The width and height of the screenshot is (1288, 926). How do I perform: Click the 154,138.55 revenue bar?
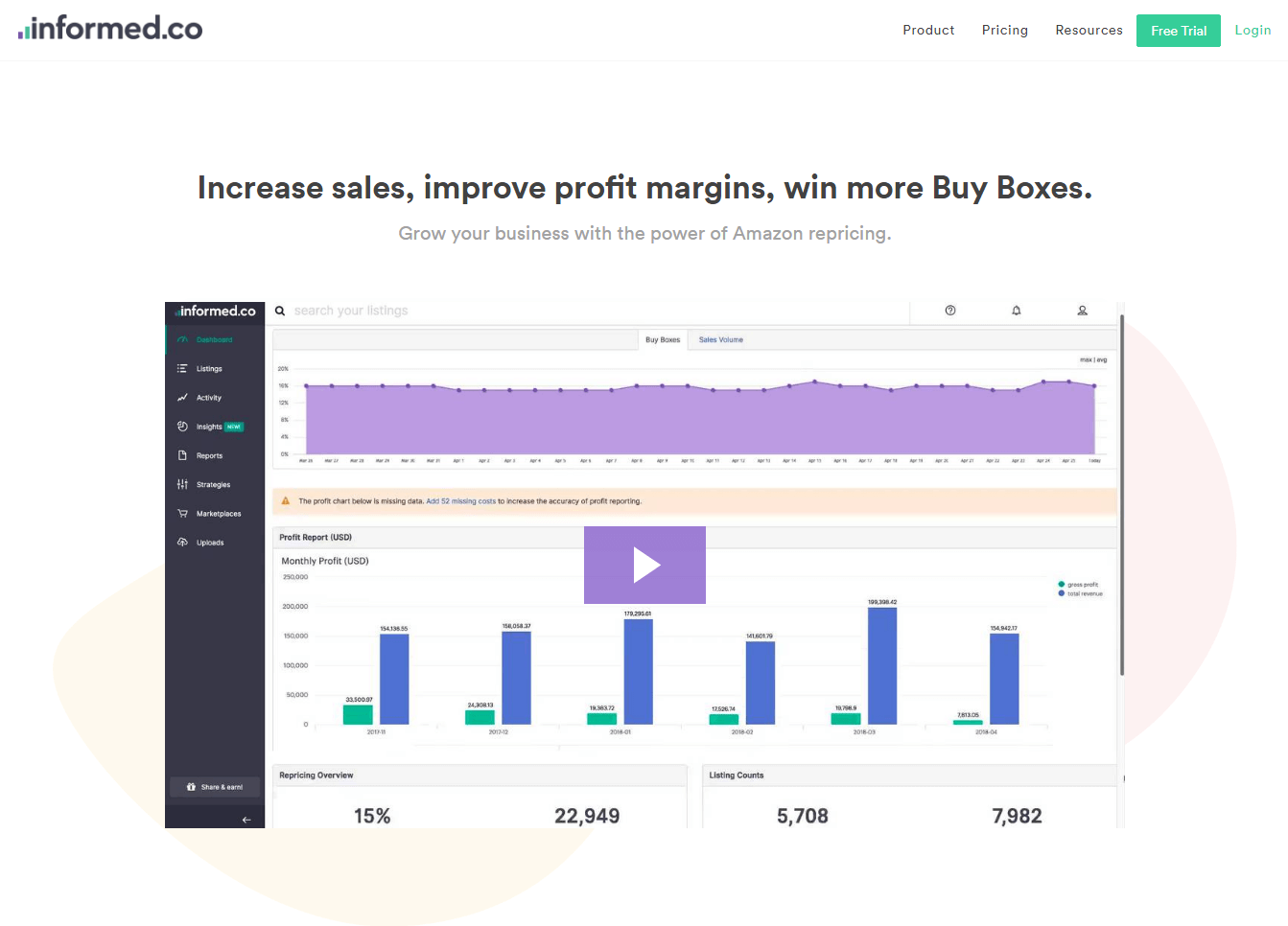(394, 680)
